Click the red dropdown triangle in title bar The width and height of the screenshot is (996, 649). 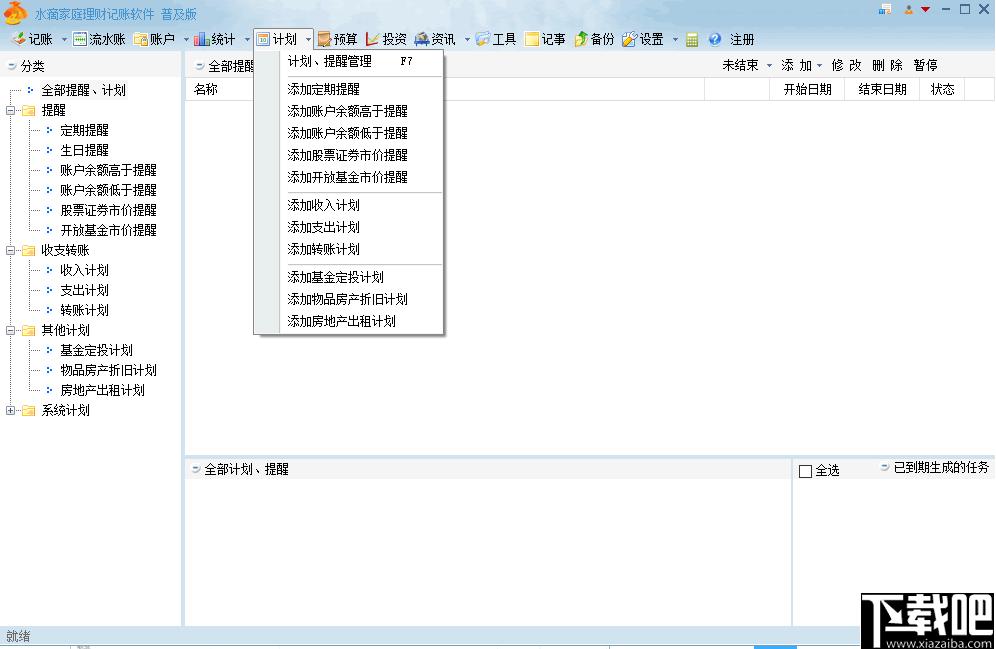coord(925,9)
